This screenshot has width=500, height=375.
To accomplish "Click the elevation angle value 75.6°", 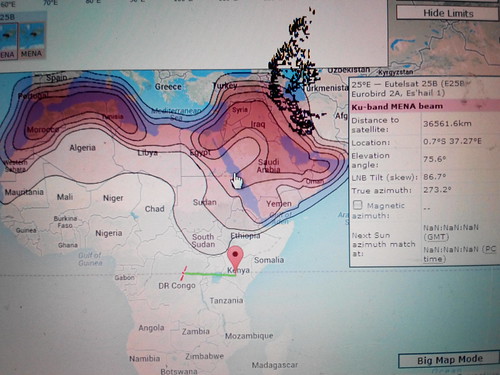I will click(x=435, y=159).
